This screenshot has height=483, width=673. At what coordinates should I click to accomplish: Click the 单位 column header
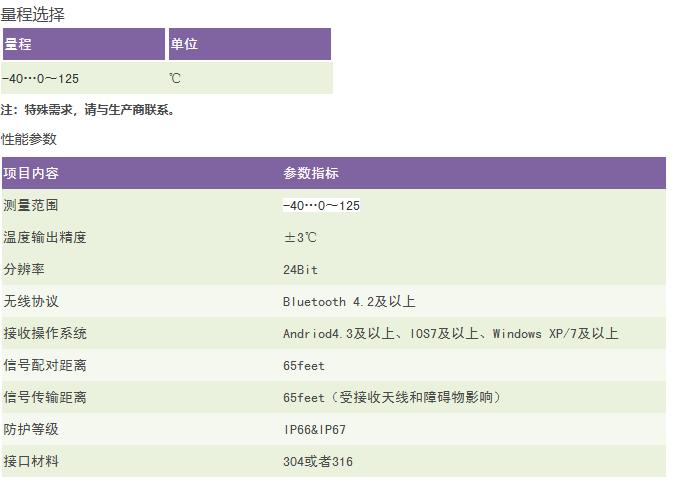(x=184, y=44)
